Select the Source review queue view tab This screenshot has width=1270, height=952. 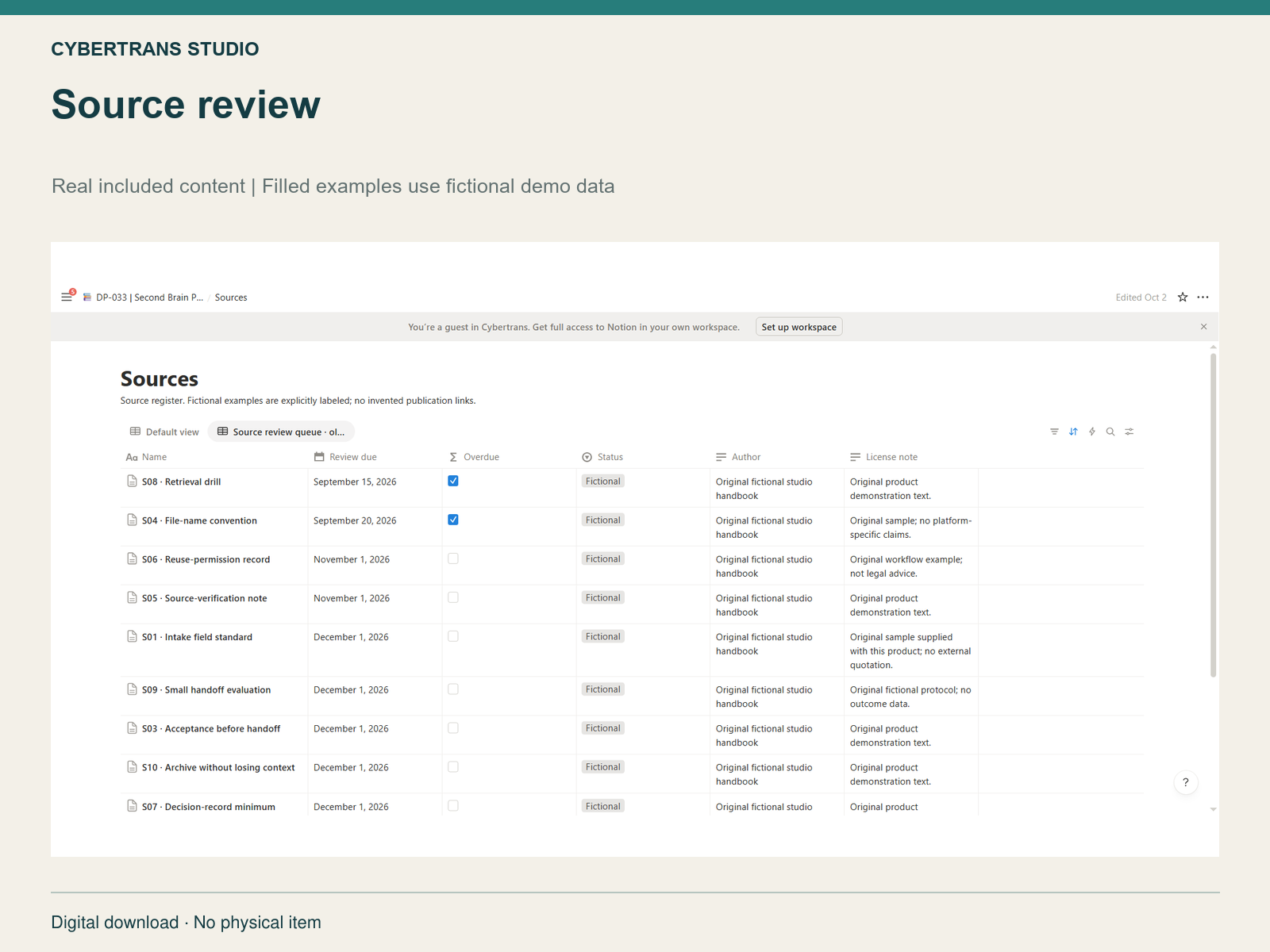pos(281,432)
